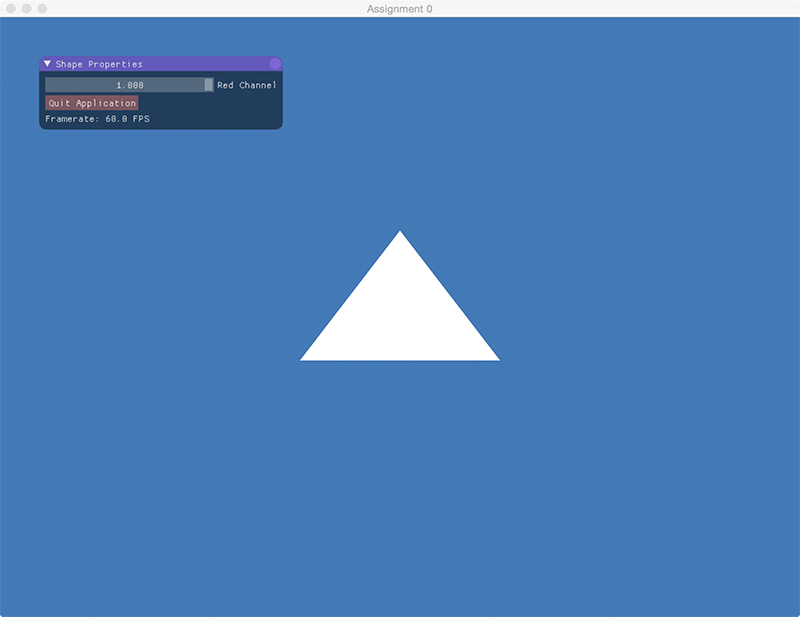The width and height of the screenshot is (800, 617).
Task: Click the window zoom button
Action: point(42,9)
